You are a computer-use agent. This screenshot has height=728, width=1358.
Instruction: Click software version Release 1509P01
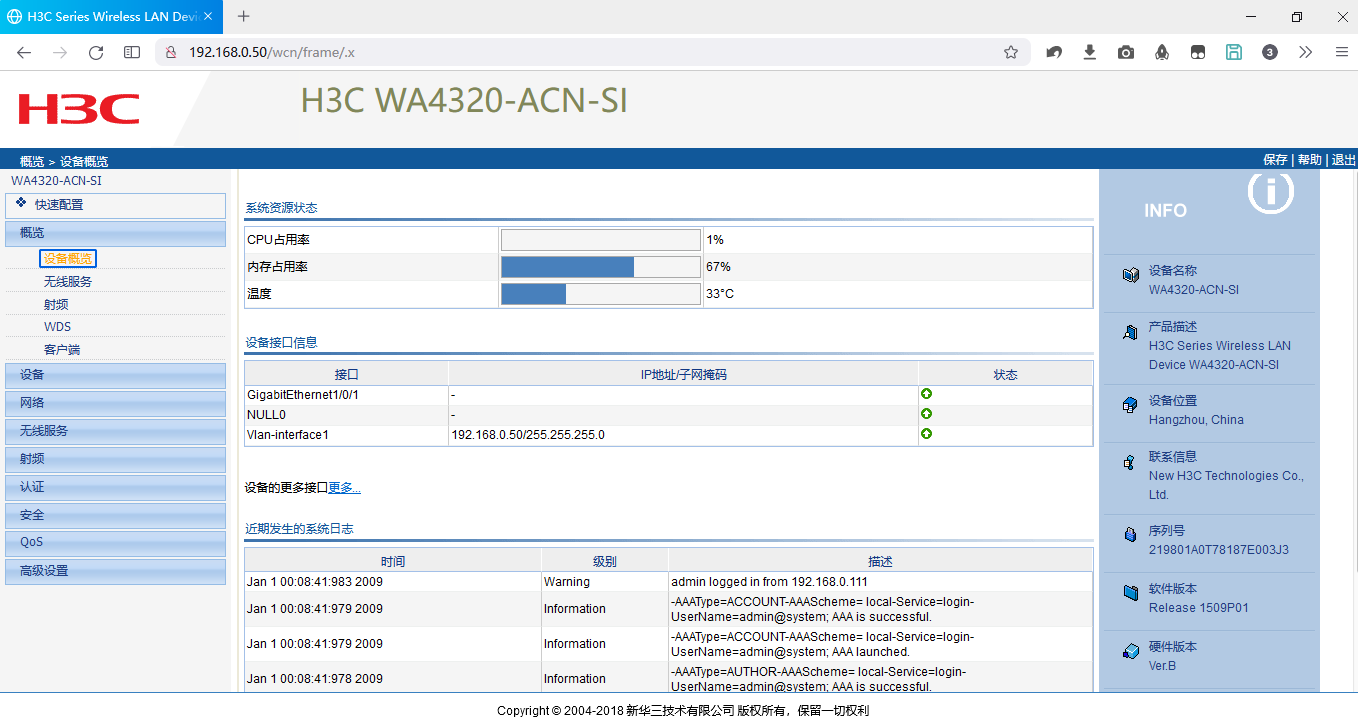pyautogui.click(x=1198, y=608)
